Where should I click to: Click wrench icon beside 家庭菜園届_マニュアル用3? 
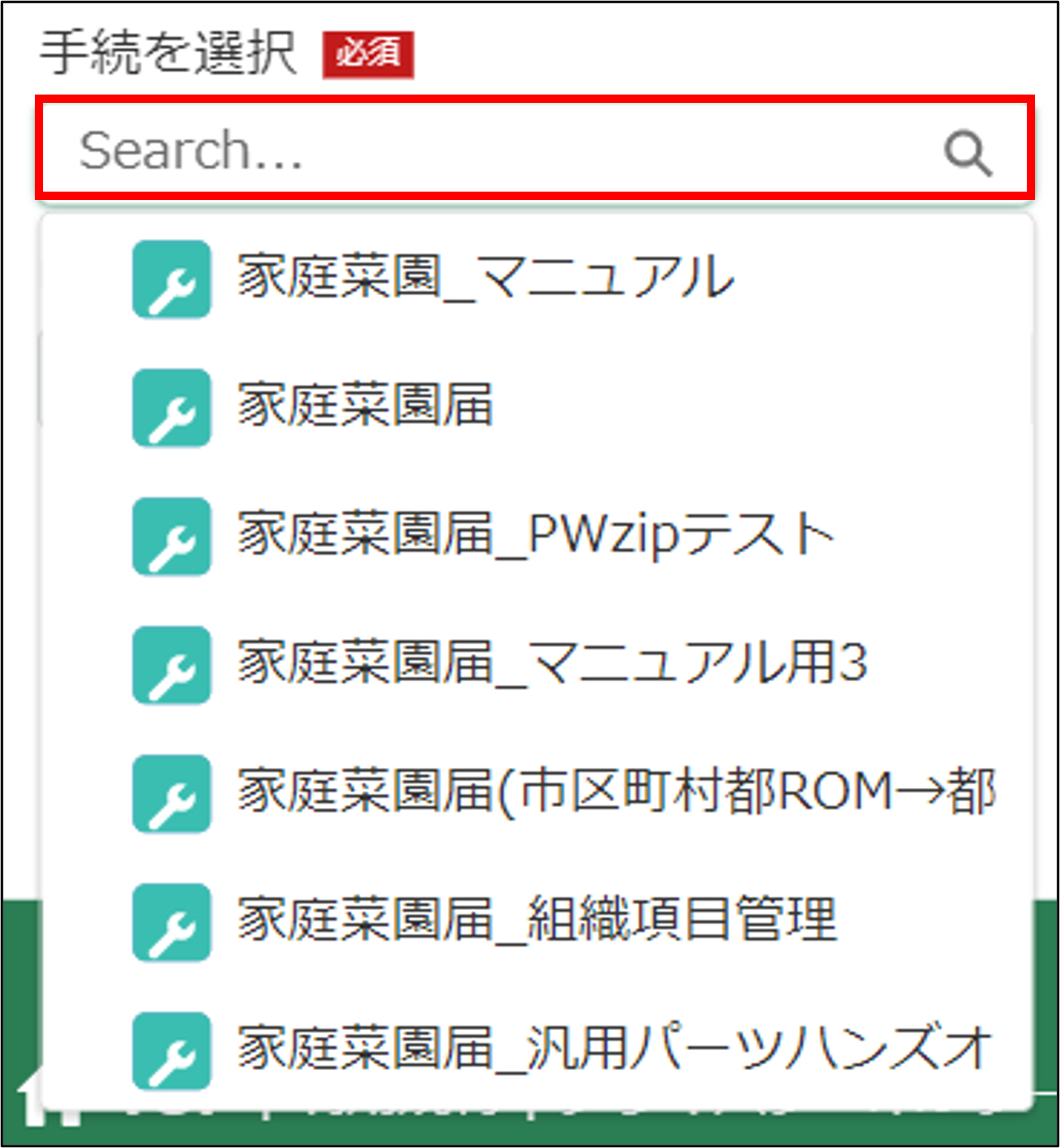[x=172, y=665]
